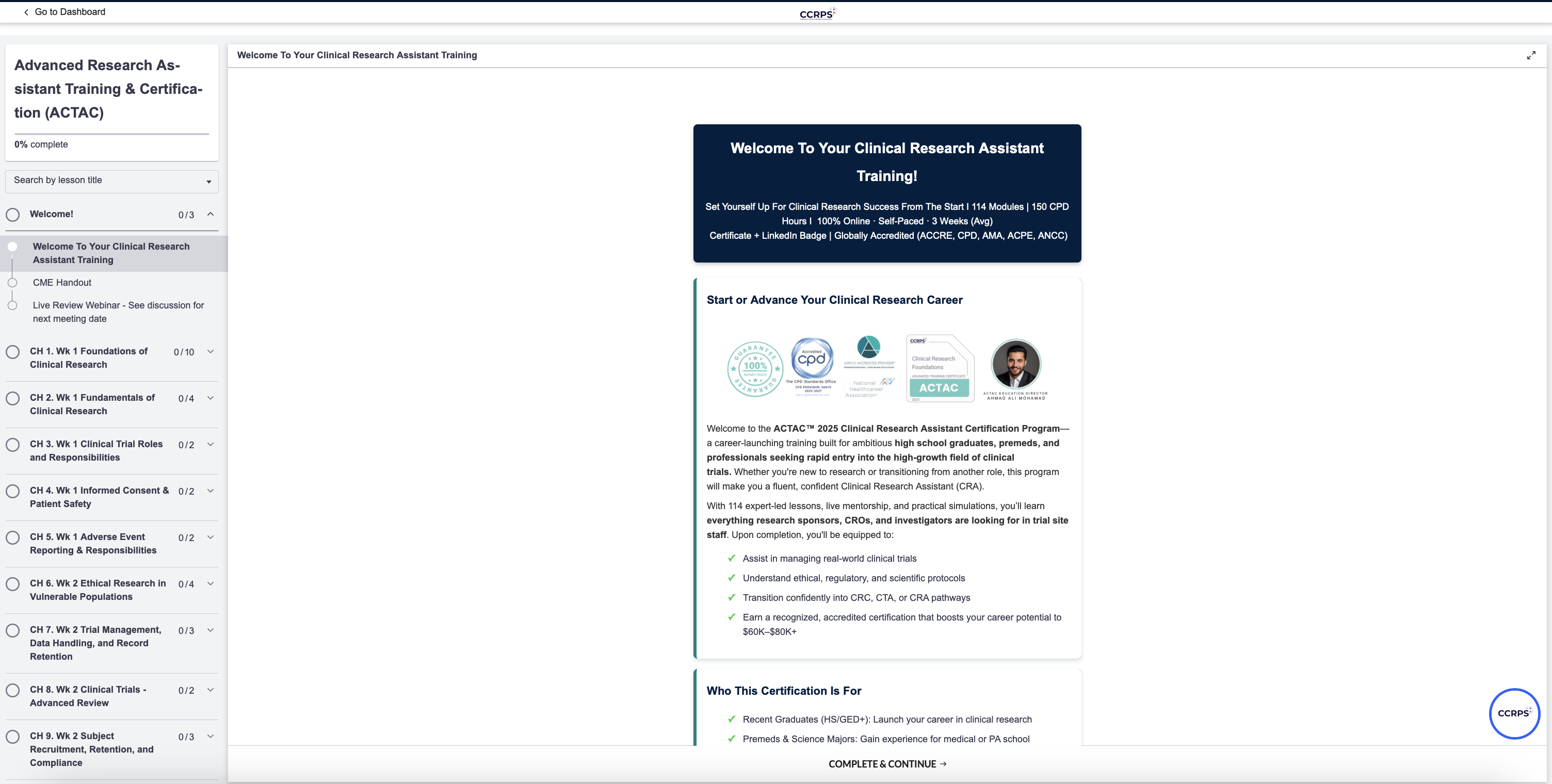The width and height of the screenshot is (1552, 784).
Task: Click the Live Review Webinar lesson status dot
Action: (12, 305)
